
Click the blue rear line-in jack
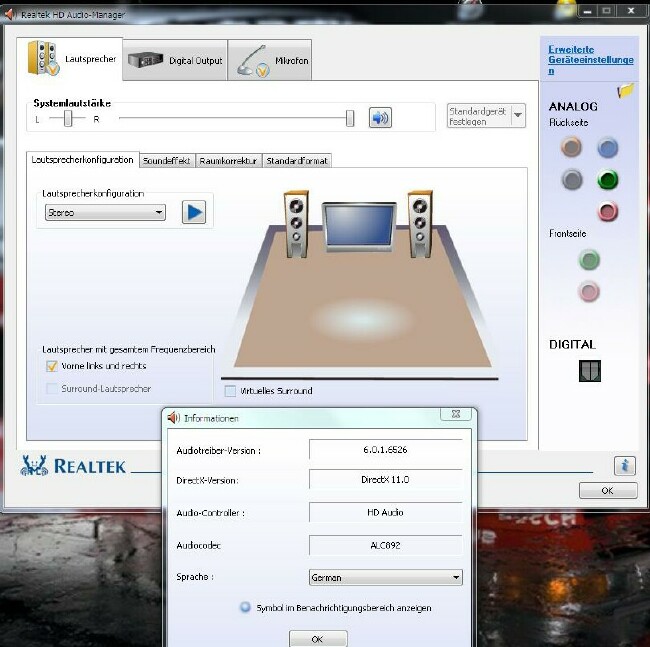coord(608,148)
